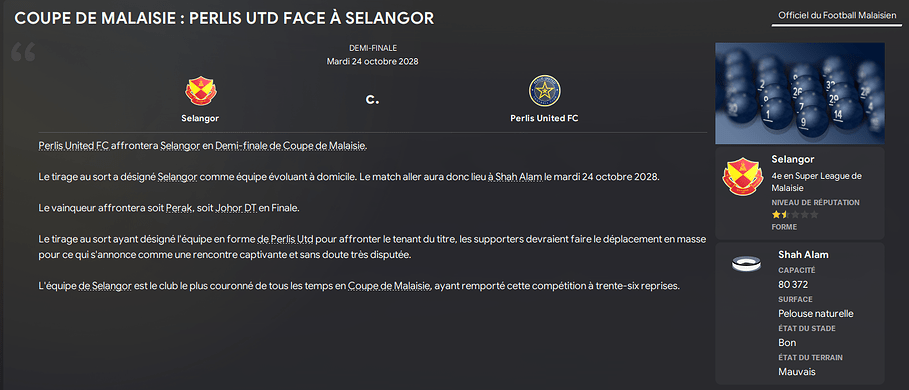Open the cup draw balls image
The height and width of the screenshot is (390, 909).
coord(799,93)
